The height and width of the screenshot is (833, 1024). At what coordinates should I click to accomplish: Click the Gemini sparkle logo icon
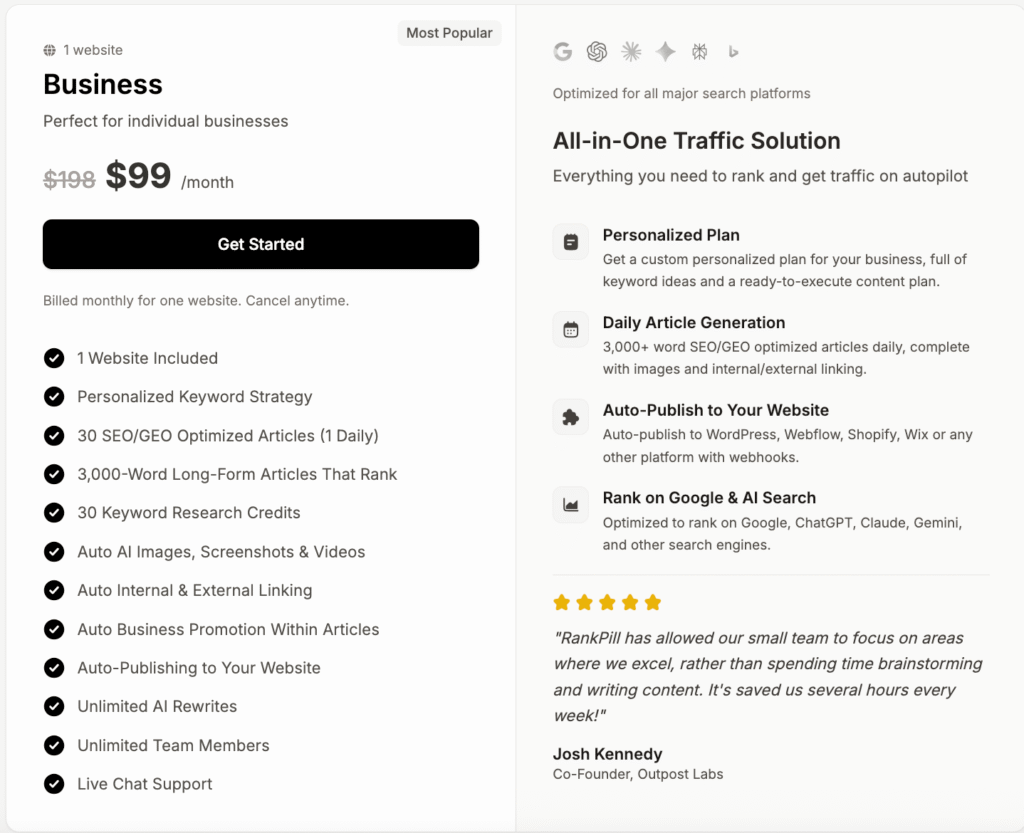click(665, 52)
